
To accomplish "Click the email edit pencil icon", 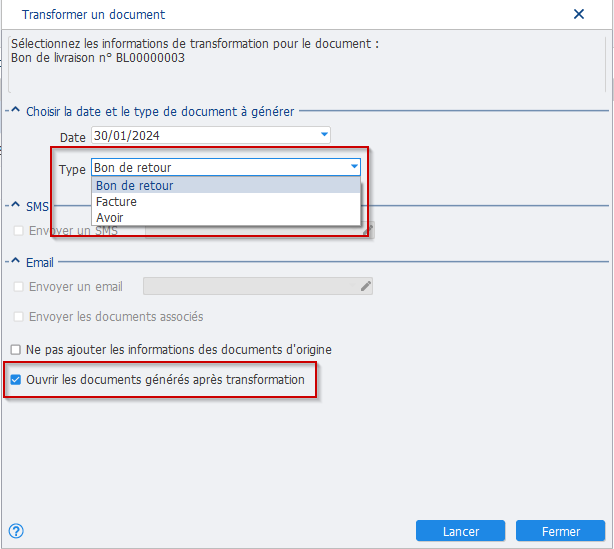I will pyautogui.click(x=366, y=286).
